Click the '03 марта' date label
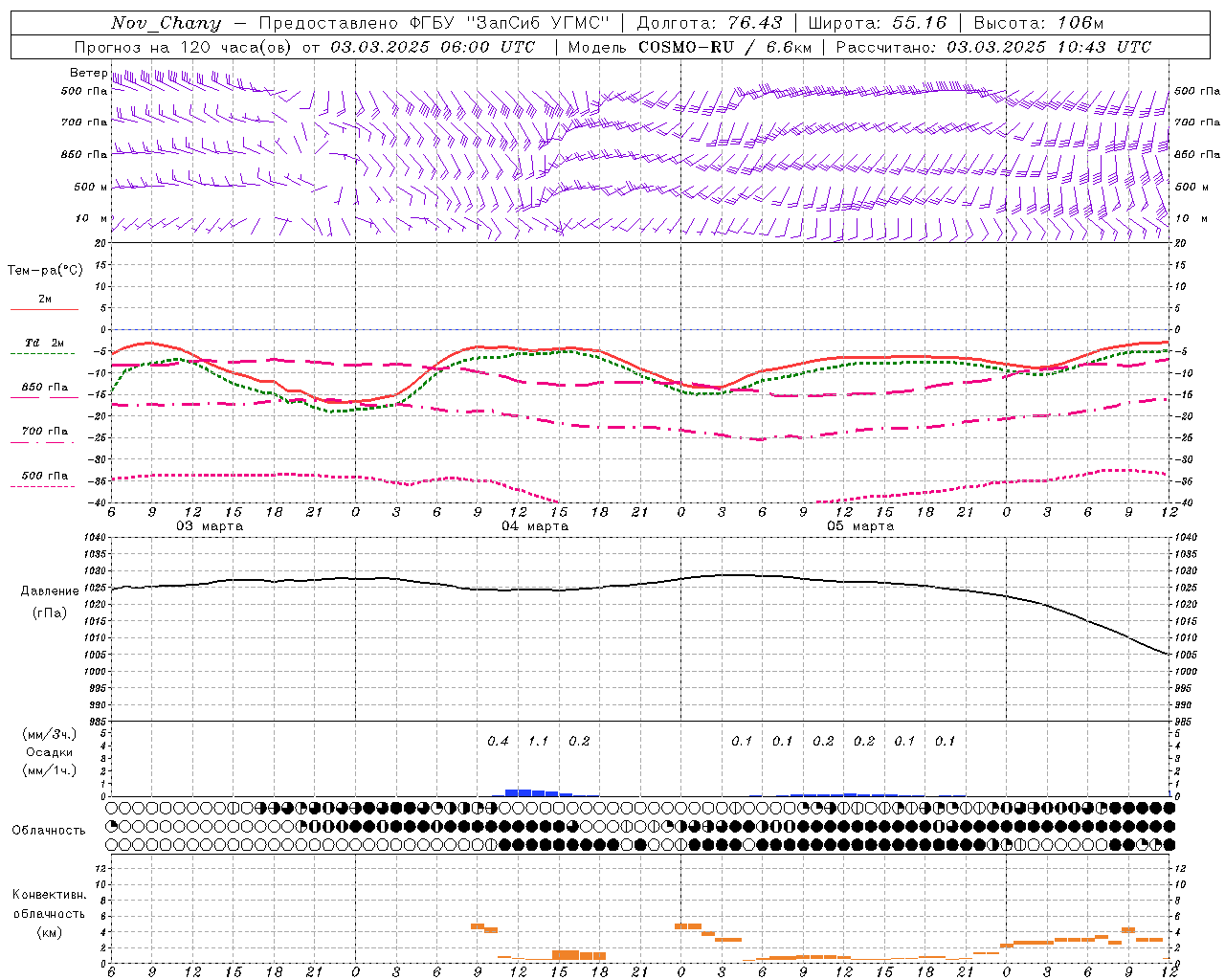 point(210,526)
